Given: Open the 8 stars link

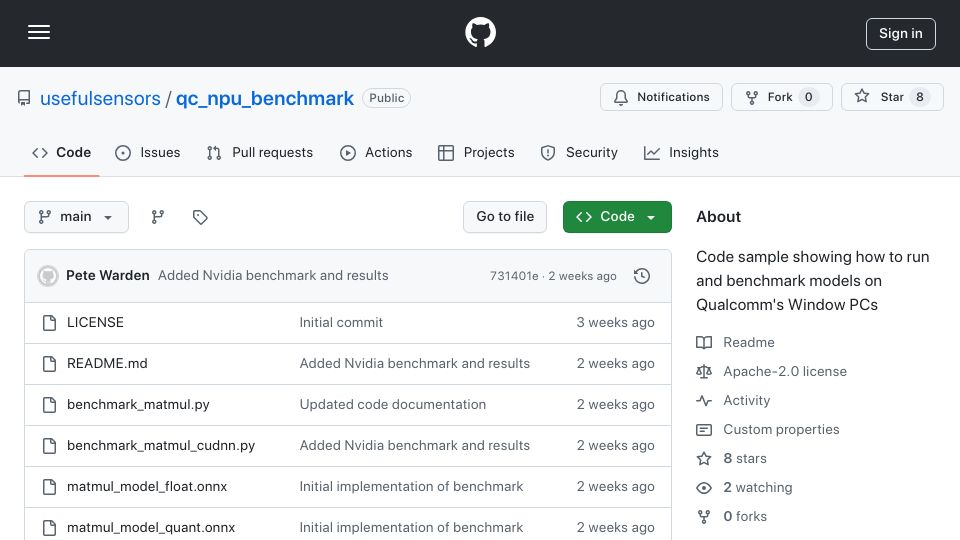Looking at the screenshot, I should pyautogui.click(x=744, y=459).
